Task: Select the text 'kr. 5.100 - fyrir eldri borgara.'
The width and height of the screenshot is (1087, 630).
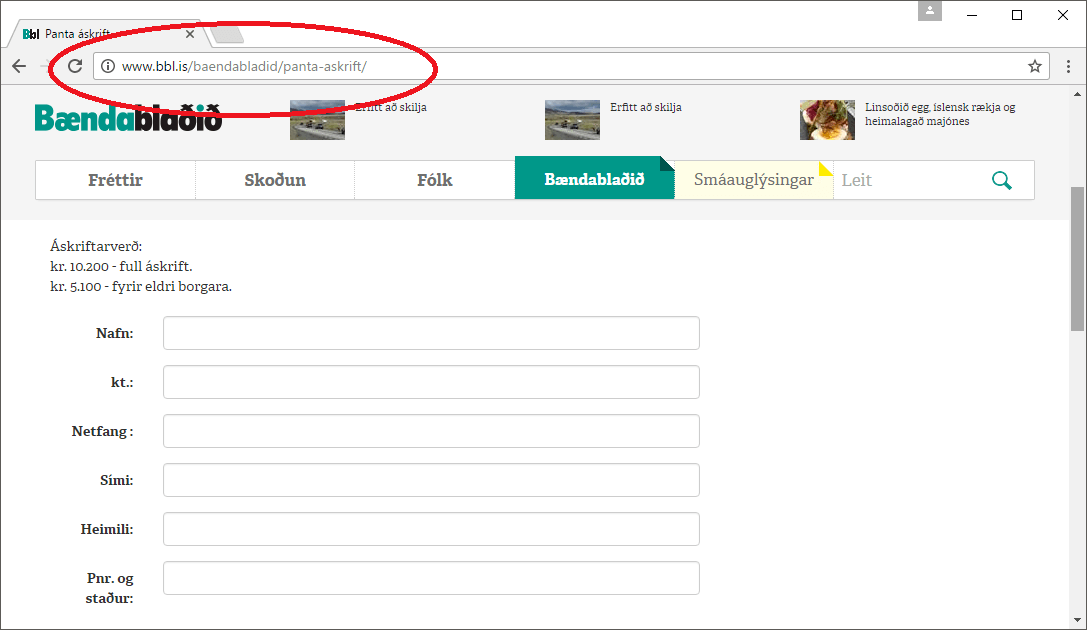Action: click(141, 286)
